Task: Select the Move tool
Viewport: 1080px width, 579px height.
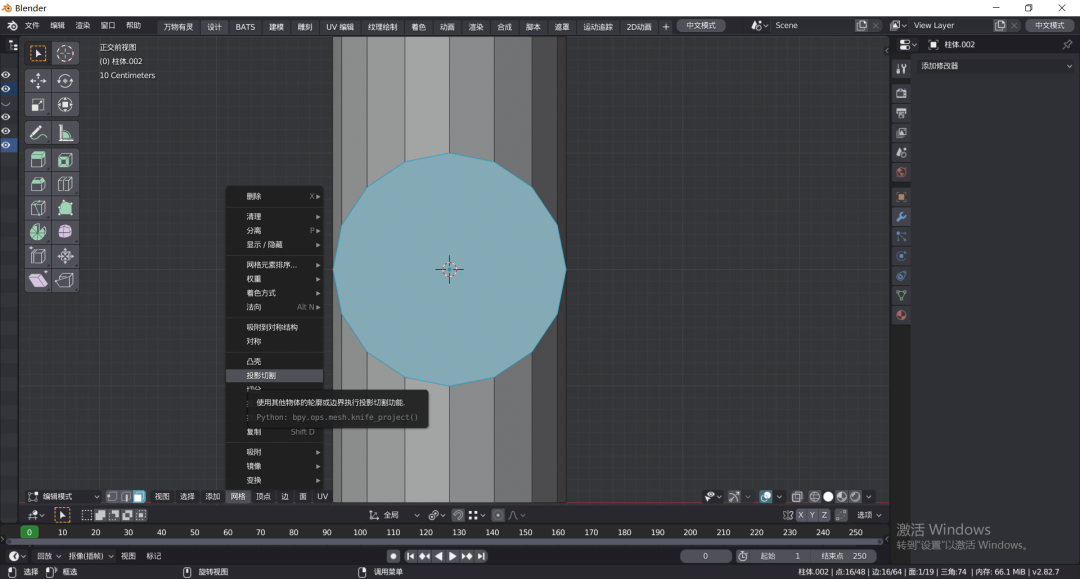Action: coord(38,81)
